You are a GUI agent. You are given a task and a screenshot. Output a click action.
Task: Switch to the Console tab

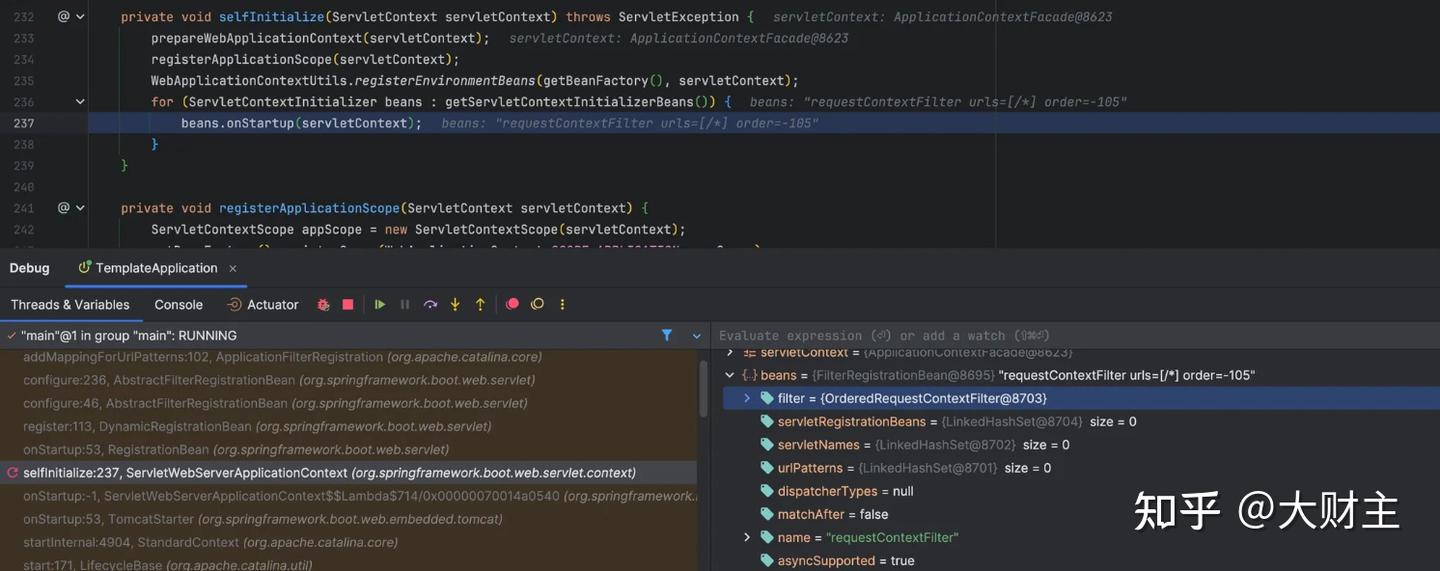[x=178, y=305]
